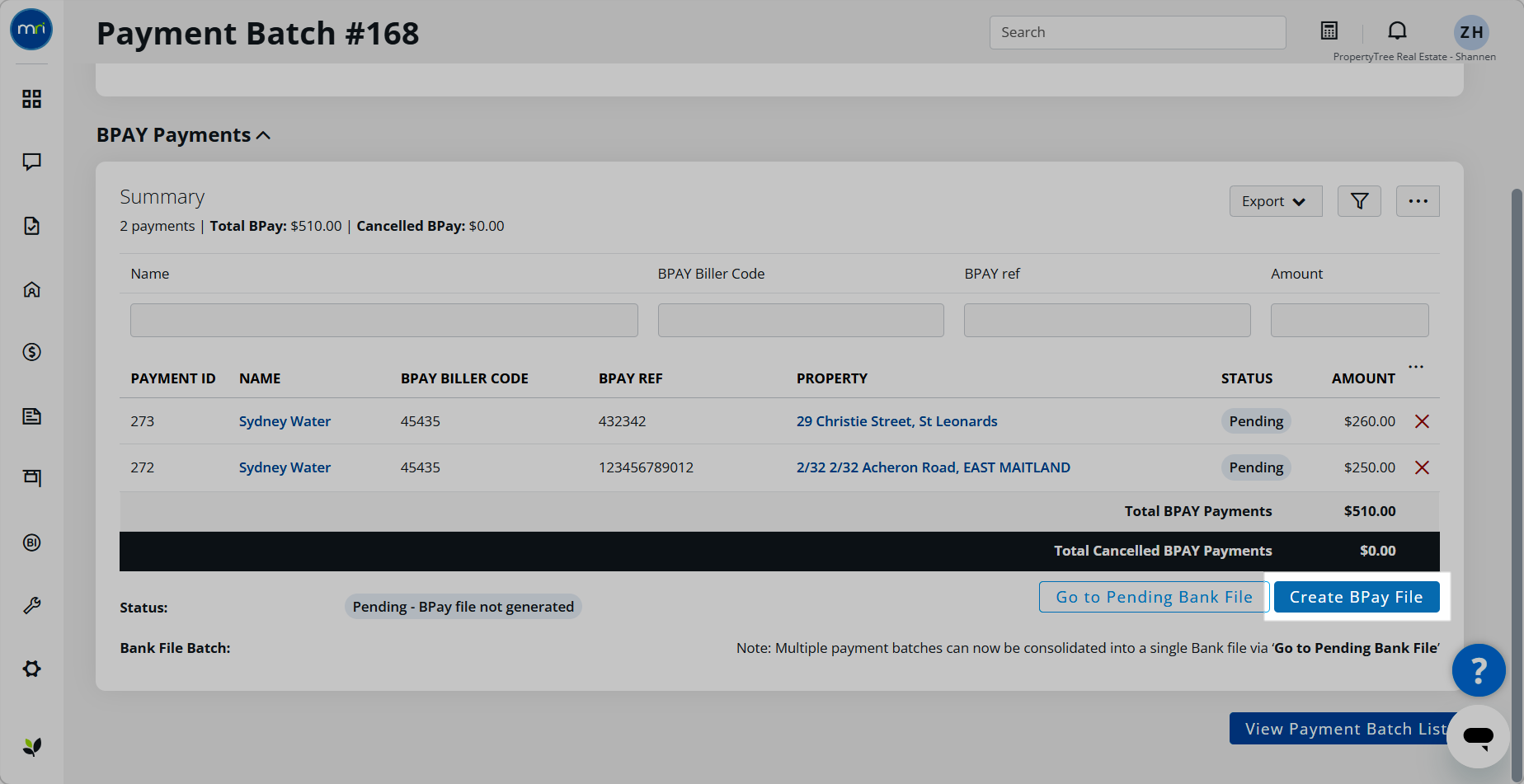1524x784 pixels.
Task: Open the BI analytics sidebar icon
Action: 31,542
